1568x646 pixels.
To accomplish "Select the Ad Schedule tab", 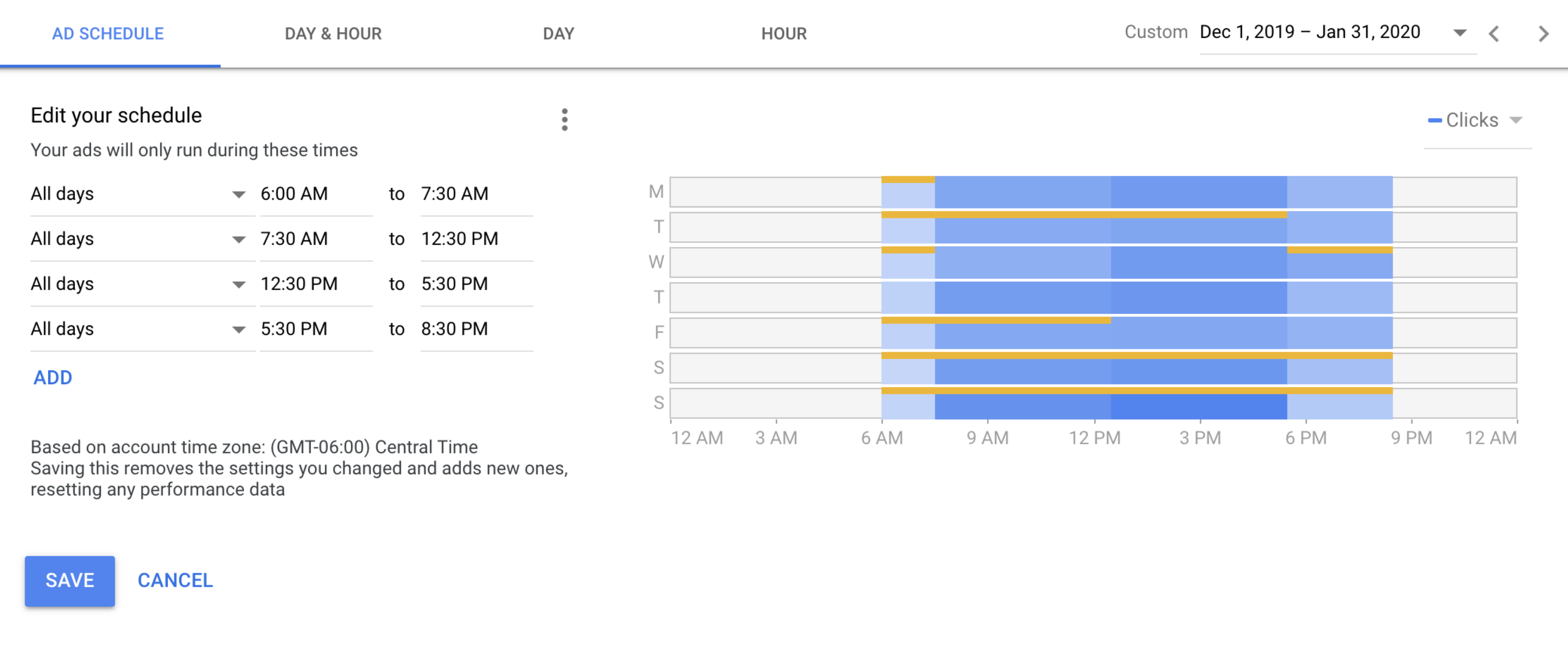I will pos(108,33).
